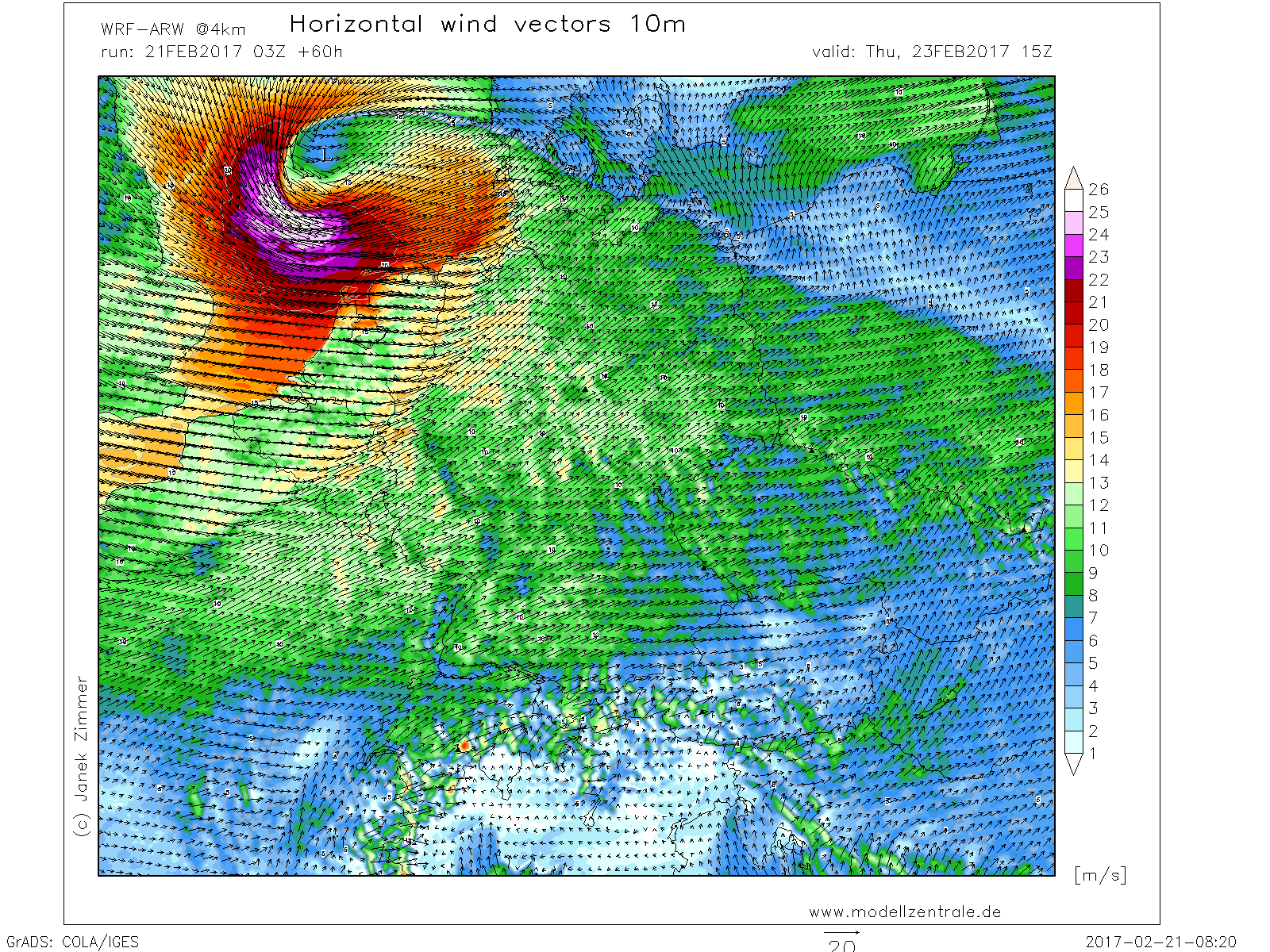
Task: Click legend value 19
Action: pyautogui.click(x=1099, y=347)
